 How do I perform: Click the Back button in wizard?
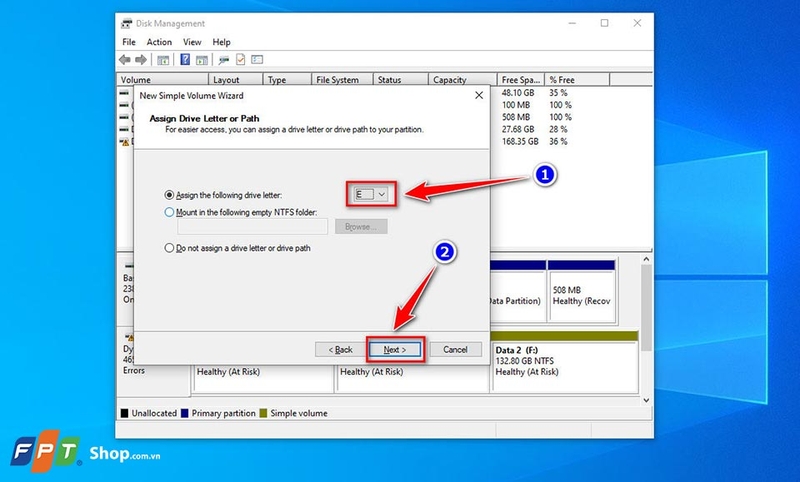tap(340, 349)
